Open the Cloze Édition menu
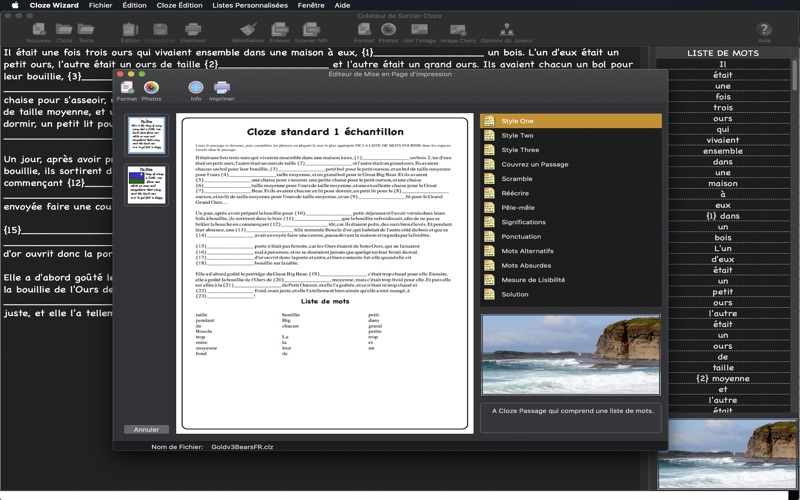Screen dimensions: 800x500 [179, 5]
